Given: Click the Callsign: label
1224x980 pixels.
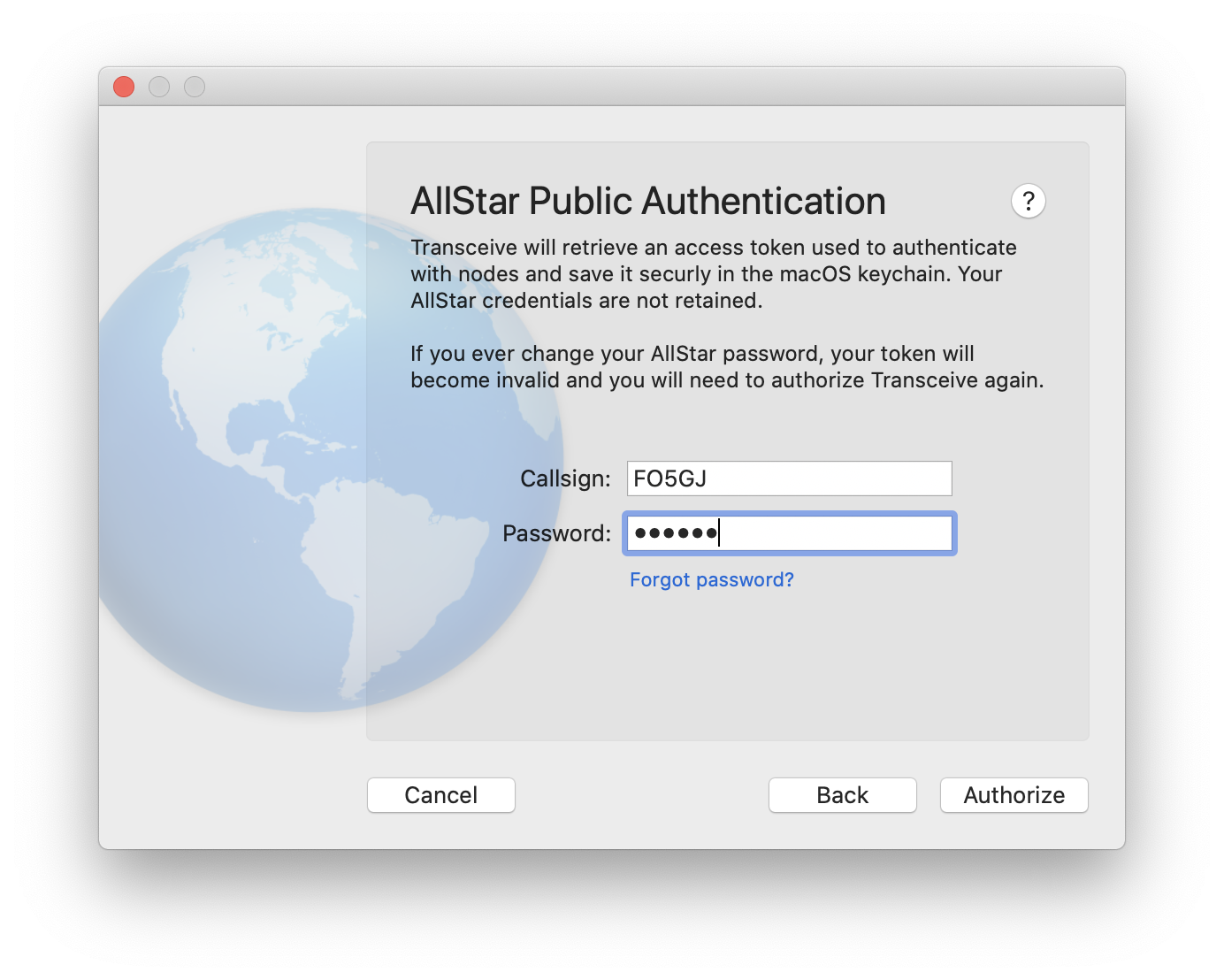Looking at the screenshot, I should [x=565, y=479].
